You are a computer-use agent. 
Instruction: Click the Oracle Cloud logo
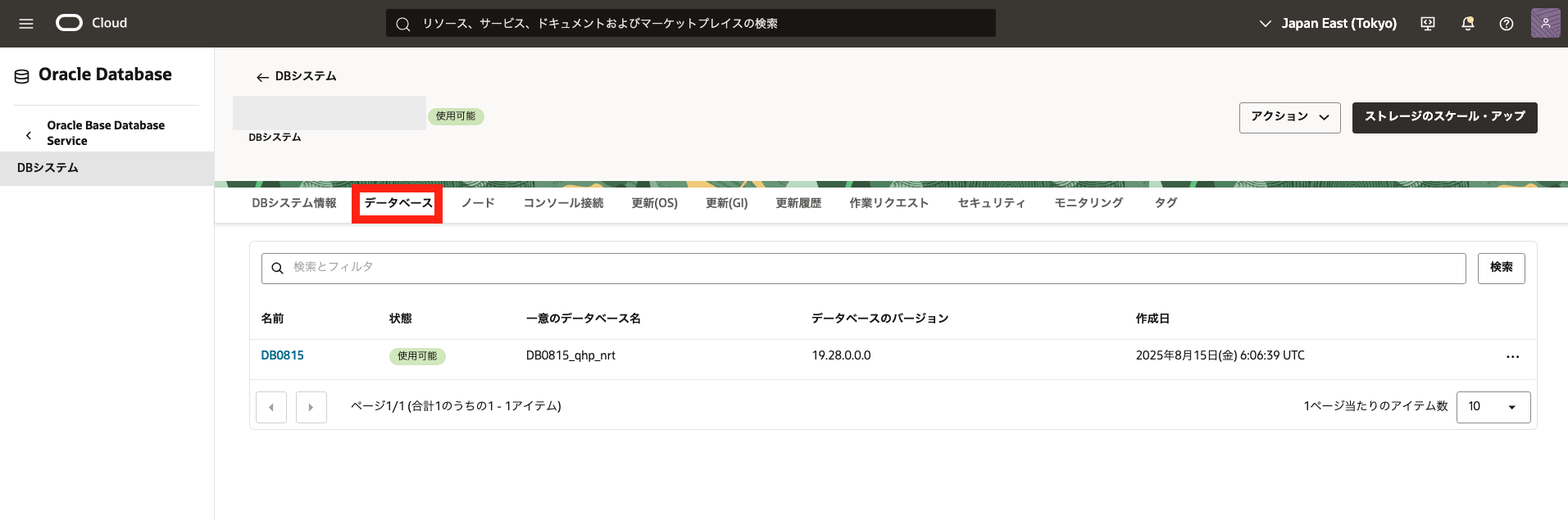tap(70, 23)
